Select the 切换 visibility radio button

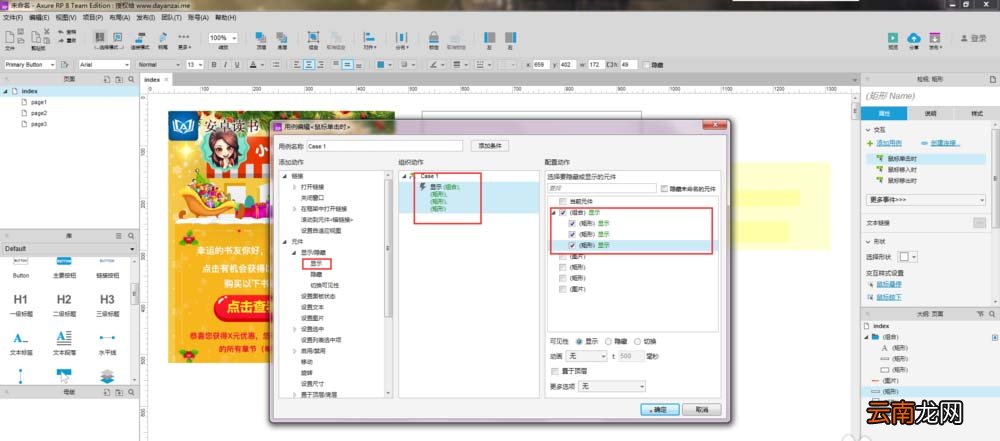coord(637,341)
